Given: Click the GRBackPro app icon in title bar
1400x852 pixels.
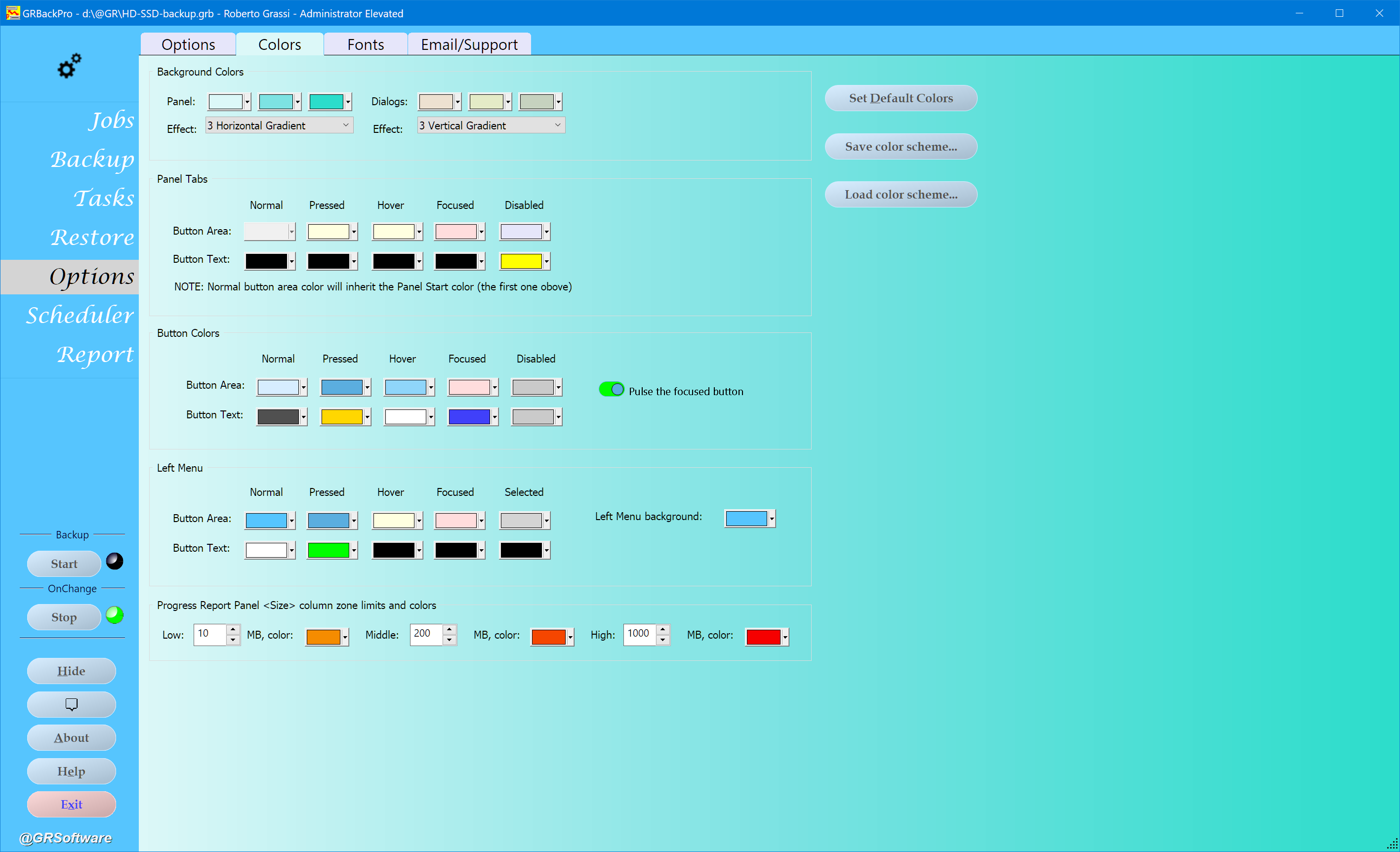Looking at the screenshot, I should pos(12,12).
